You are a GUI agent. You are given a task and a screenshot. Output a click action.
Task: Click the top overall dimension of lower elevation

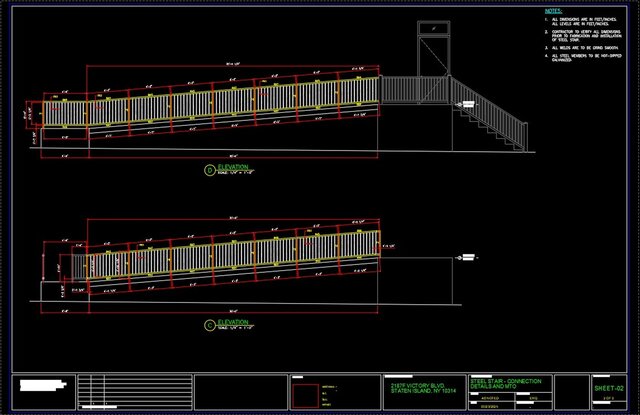[x=233, y=218]
